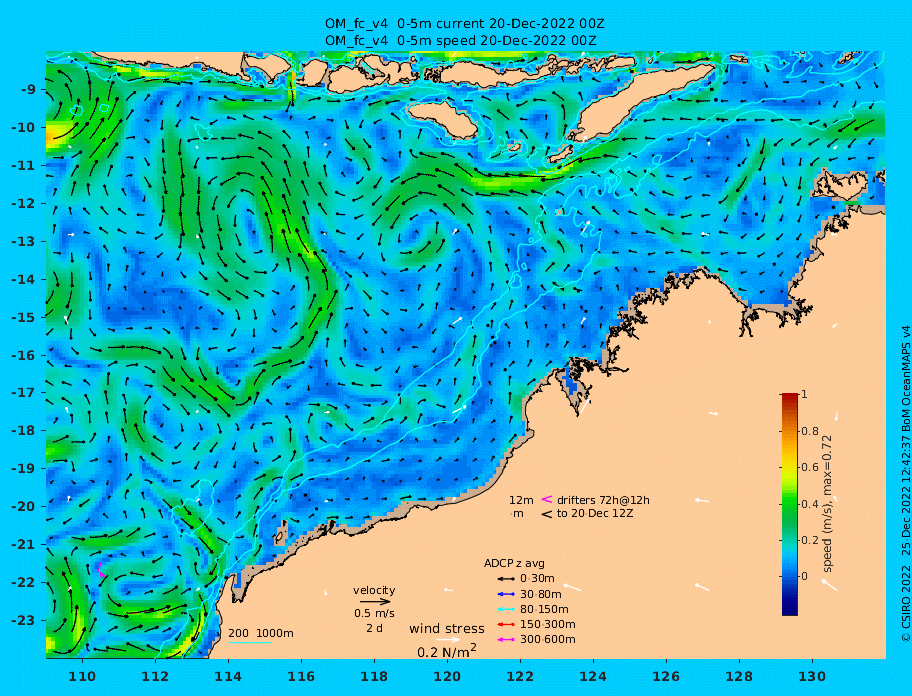This screenshot has height=696, width=912.
Task: Click the '150-300m' legend label
Action: (547, 624)
